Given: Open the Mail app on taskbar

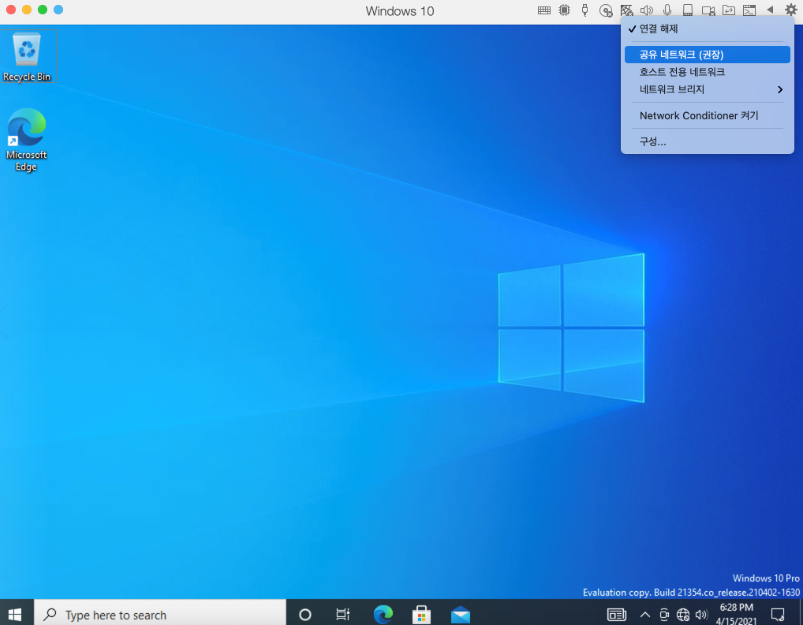Looking at the screenshot, I should point(460,614).
